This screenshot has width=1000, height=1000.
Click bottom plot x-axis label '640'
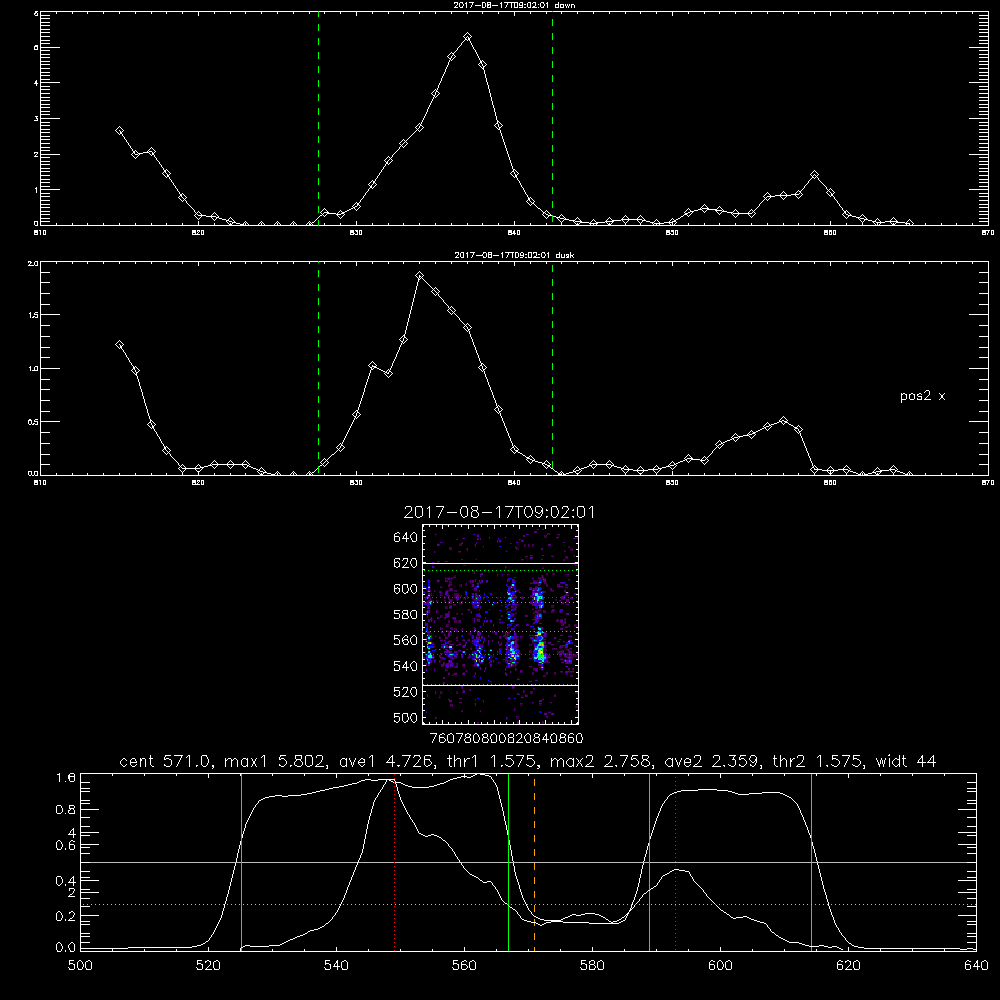pyautogui.click(x=976, y=966)
